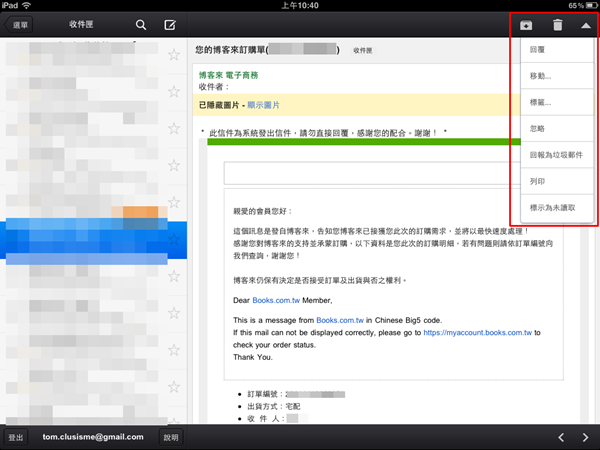The height and width of the screenshot is (450, 600).
Task: Archive this message with the archive icon
Action: coord(525,24)
